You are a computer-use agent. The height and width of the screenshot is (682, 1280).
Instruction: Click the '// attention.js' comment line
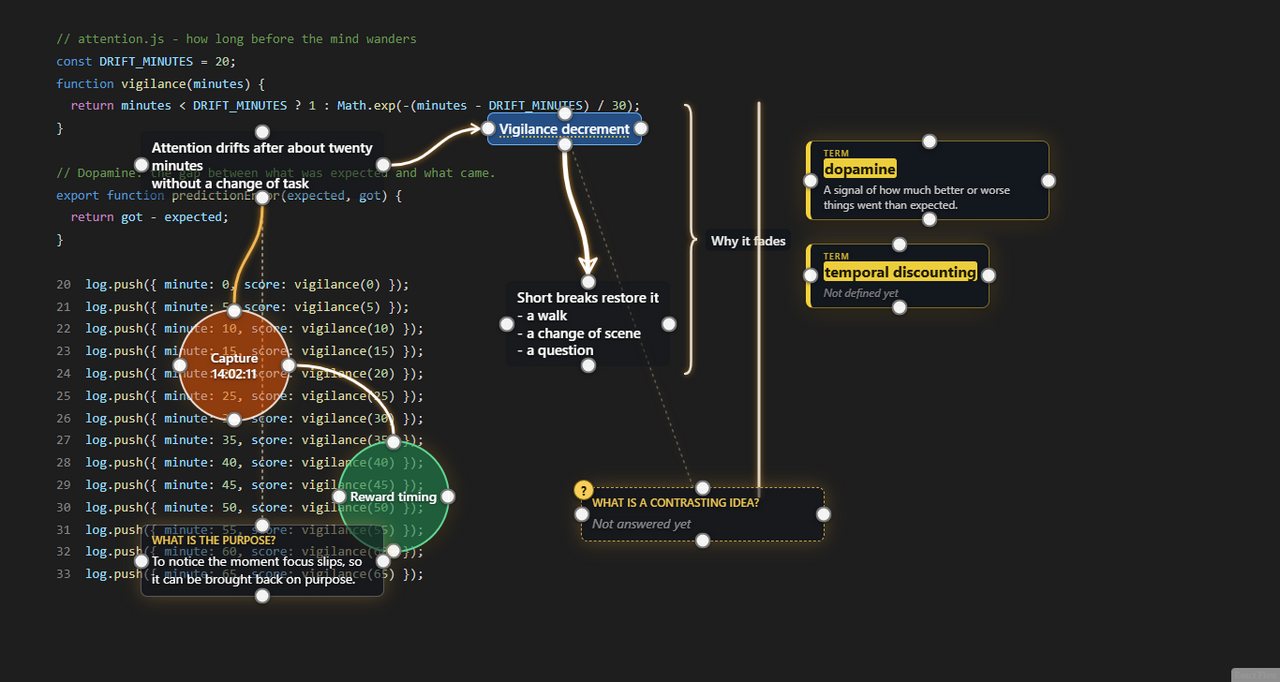[236, 39]
